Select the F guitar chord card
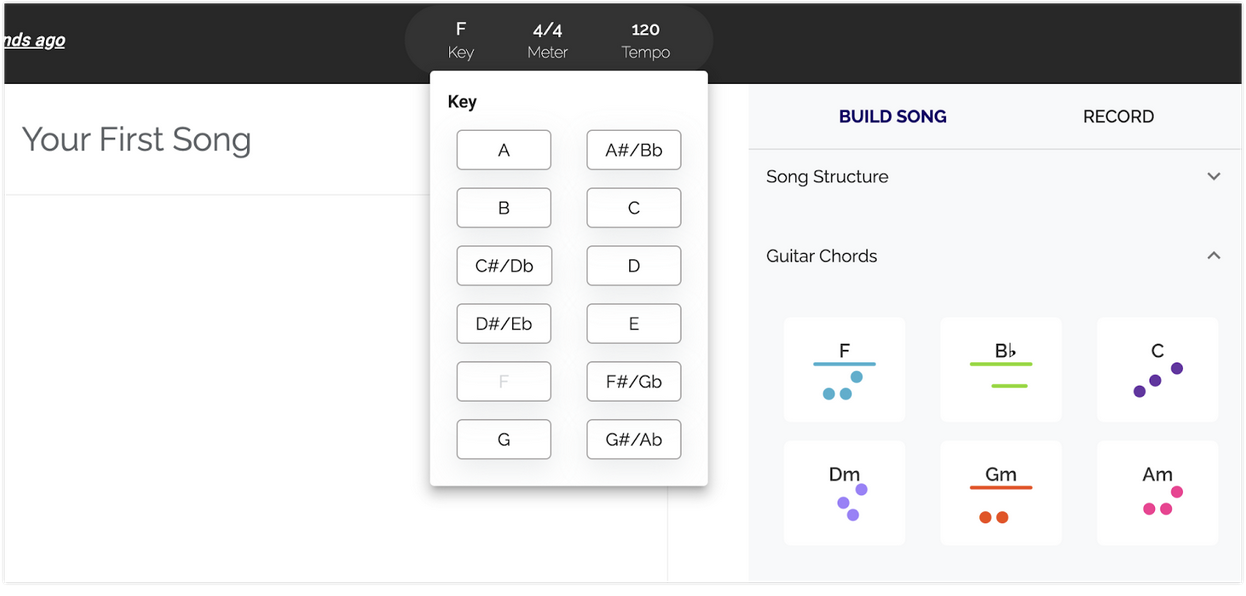 pyautogui.click(x=844, y=370)
